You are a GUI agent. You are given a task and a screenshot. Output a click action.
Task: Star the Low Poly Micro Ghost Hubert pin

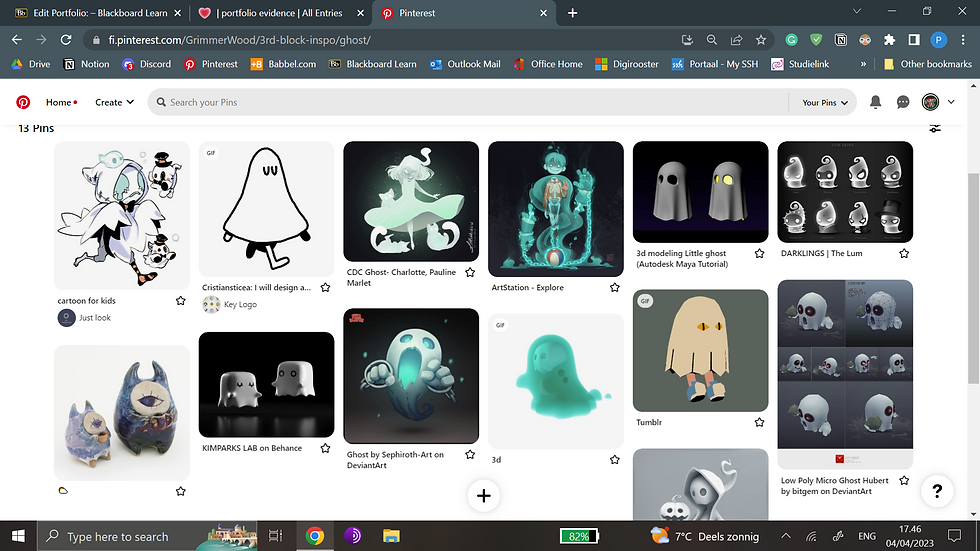click(904, 480)
